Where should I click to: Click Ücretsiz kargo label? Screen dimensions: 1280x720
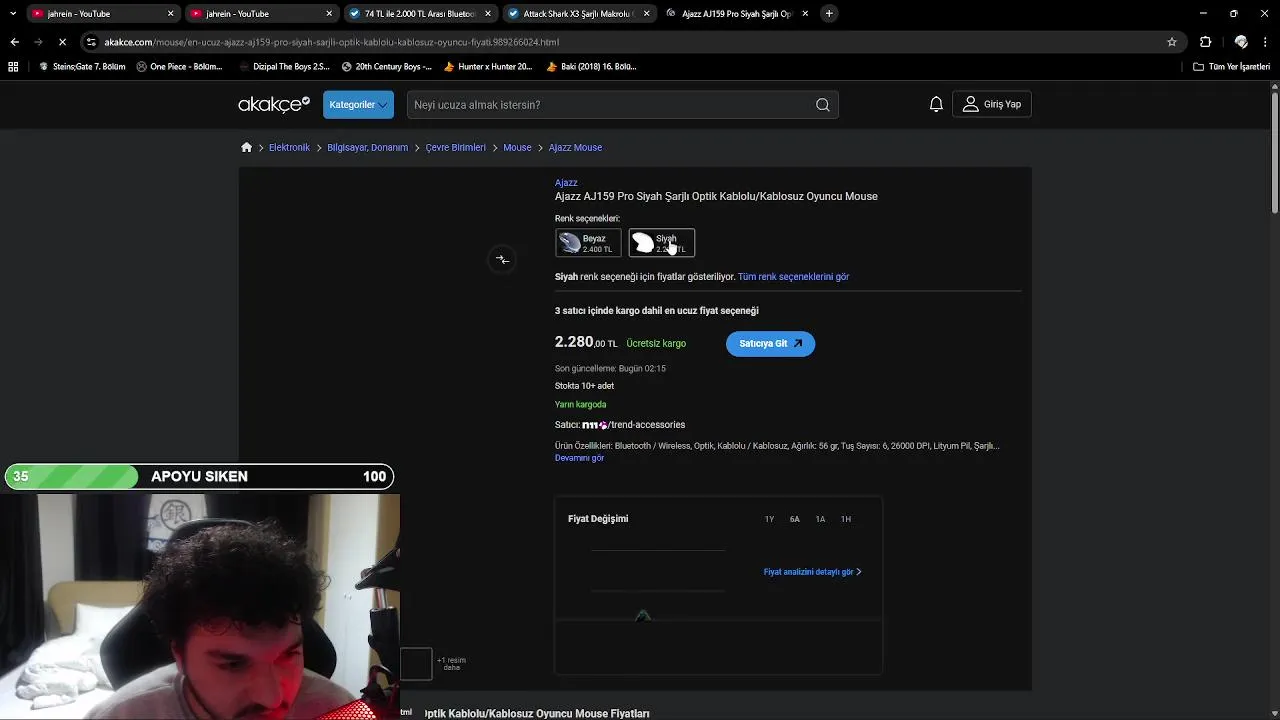(656, 344)
